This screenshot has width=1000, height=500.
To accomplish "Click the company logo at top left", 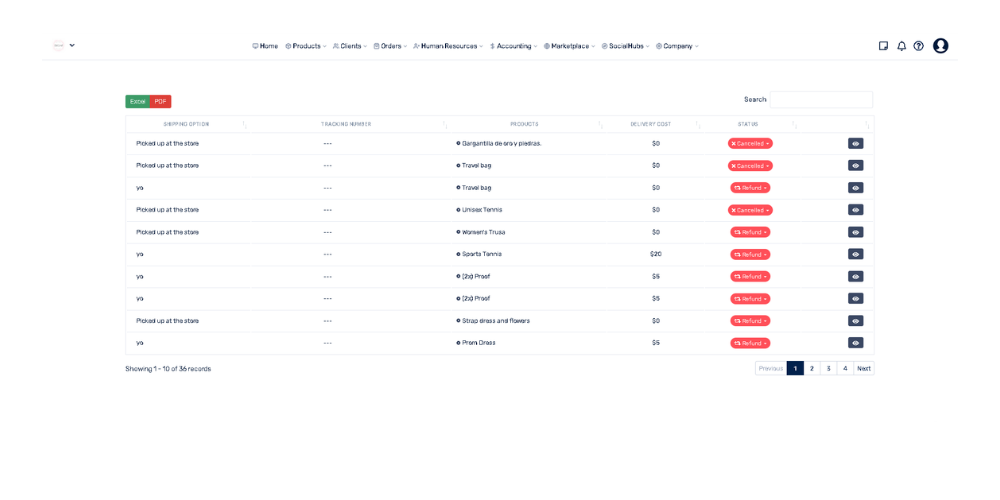I will (x=59, y=45).
